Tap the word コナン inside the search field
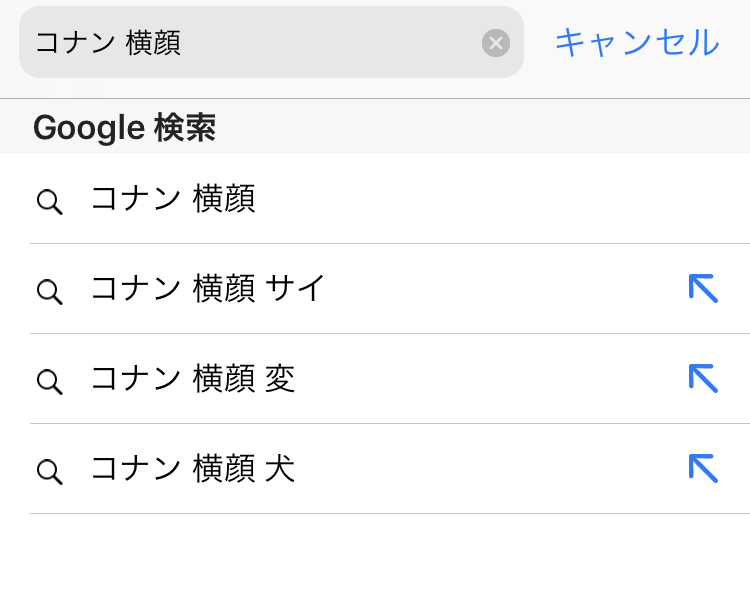750x602 pixels. tap(75, 43)
